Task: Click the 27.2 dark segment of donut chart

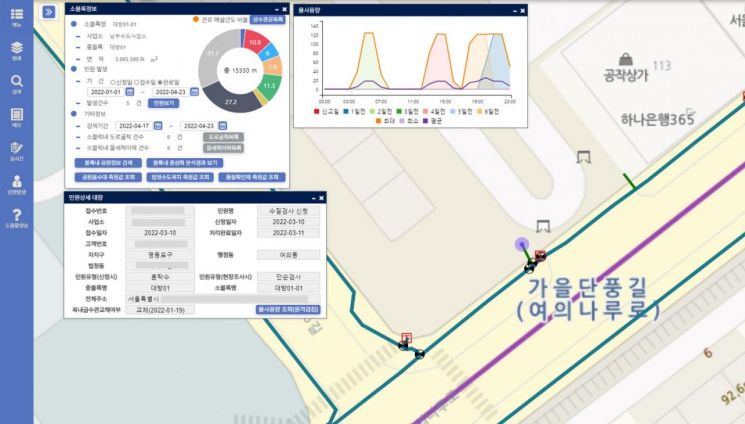Action: tap(230, 101)
